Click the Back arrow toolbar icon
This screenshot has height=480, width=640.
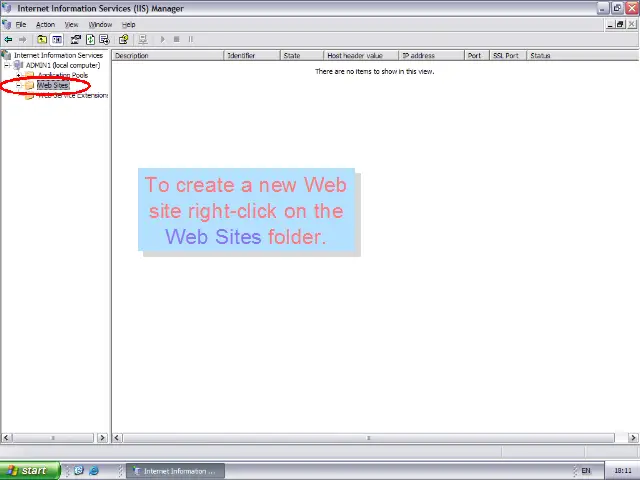(x=8, y=40)
